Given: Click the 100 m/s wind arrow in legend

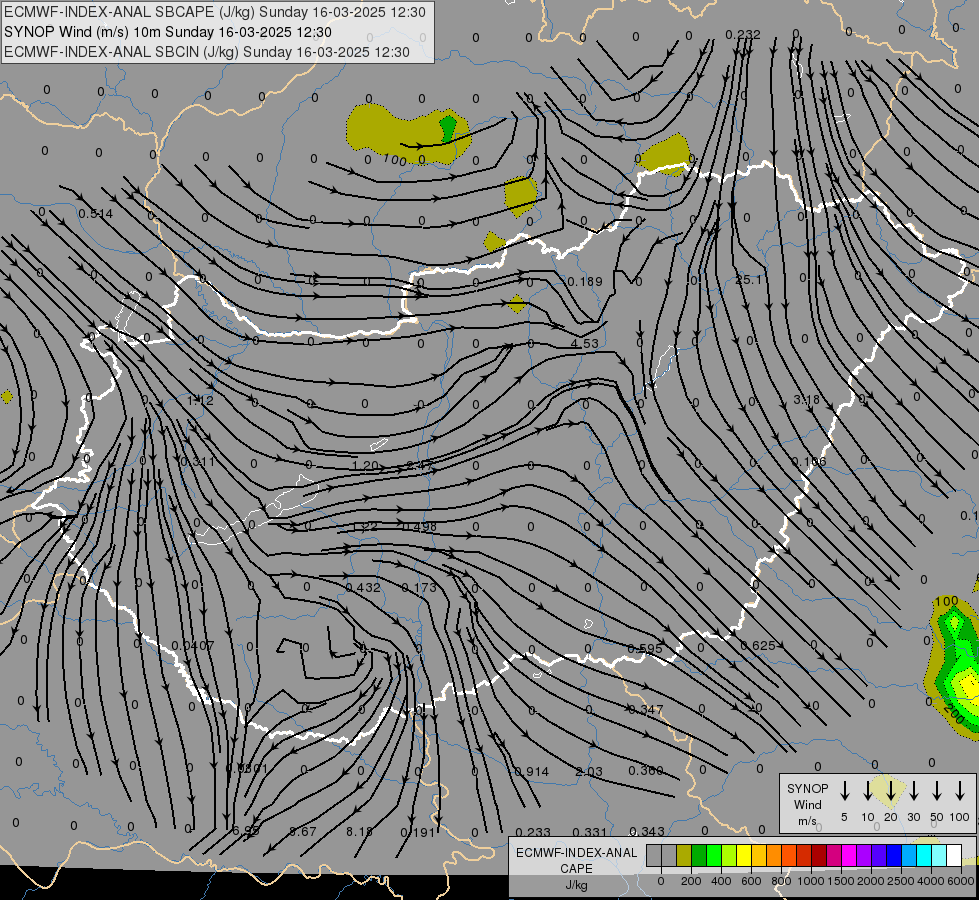Looking at the screenshot, I should (x=960, y=791).
